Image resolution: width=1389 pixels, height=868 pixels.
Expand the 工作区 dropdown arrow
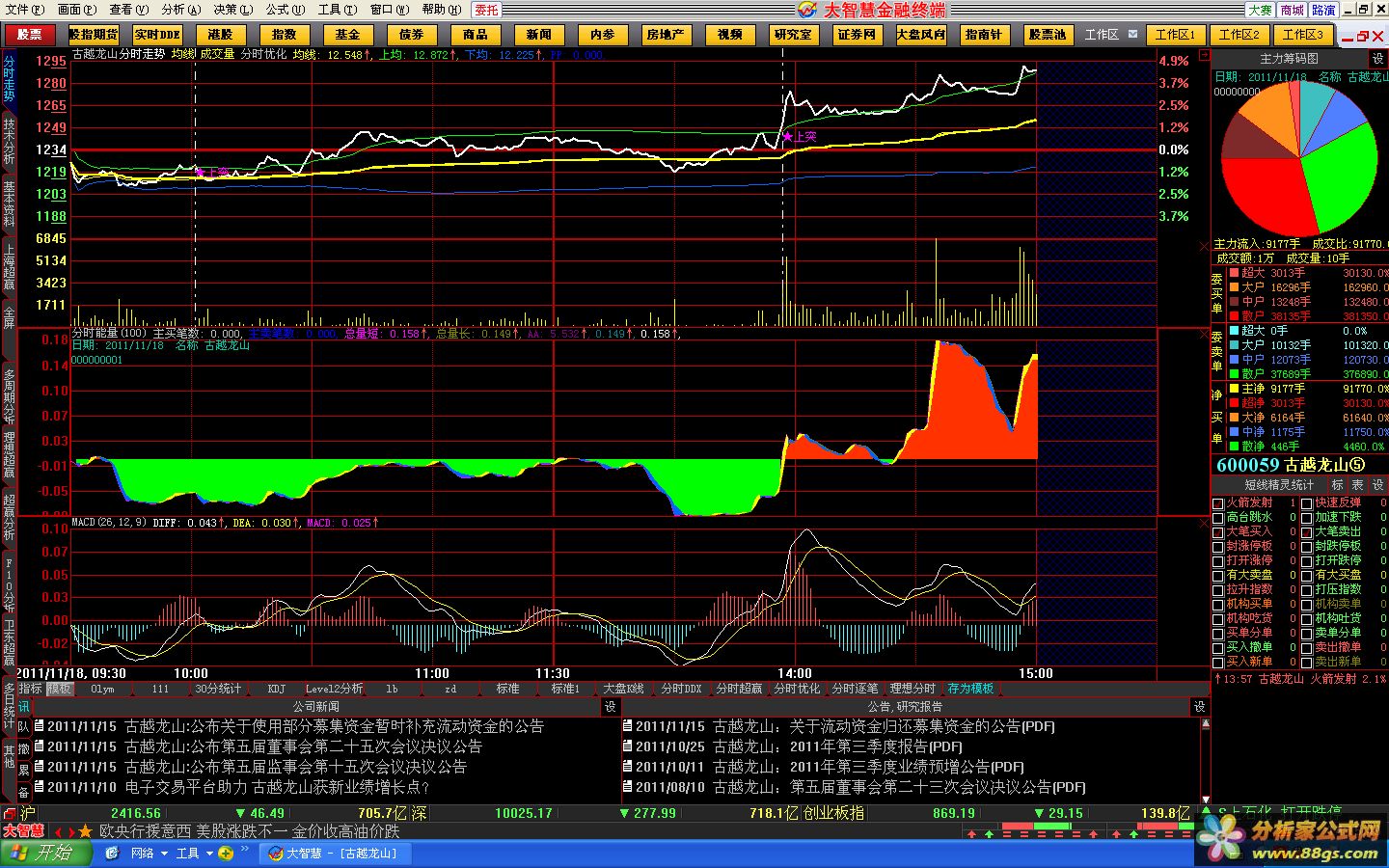tap(1132, 35)
